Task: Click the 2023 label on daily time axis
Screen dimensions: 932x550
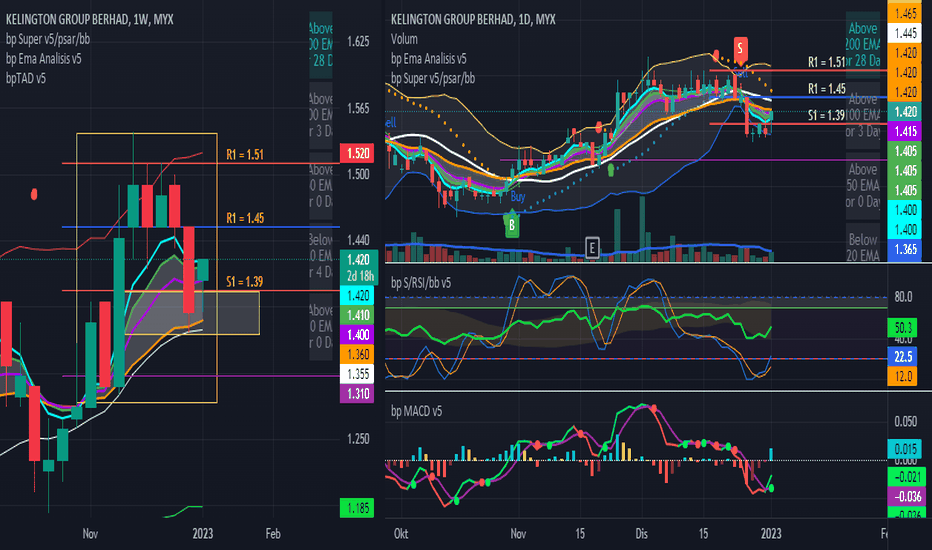Action: click(771, 534)
